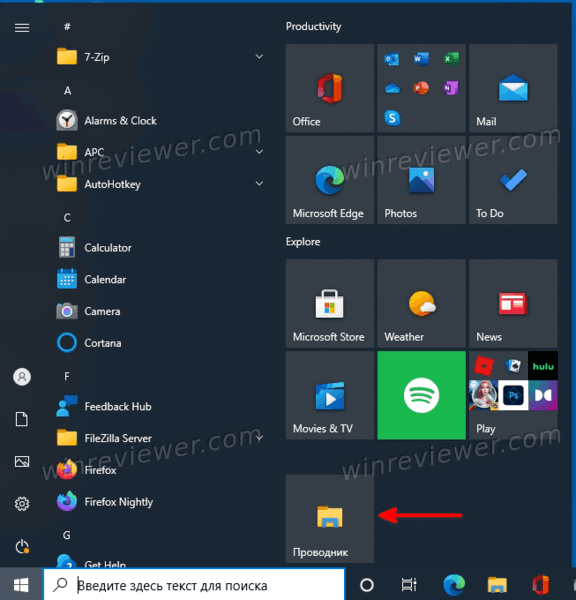Click the Windows Start button

click(x=21, y=585)
